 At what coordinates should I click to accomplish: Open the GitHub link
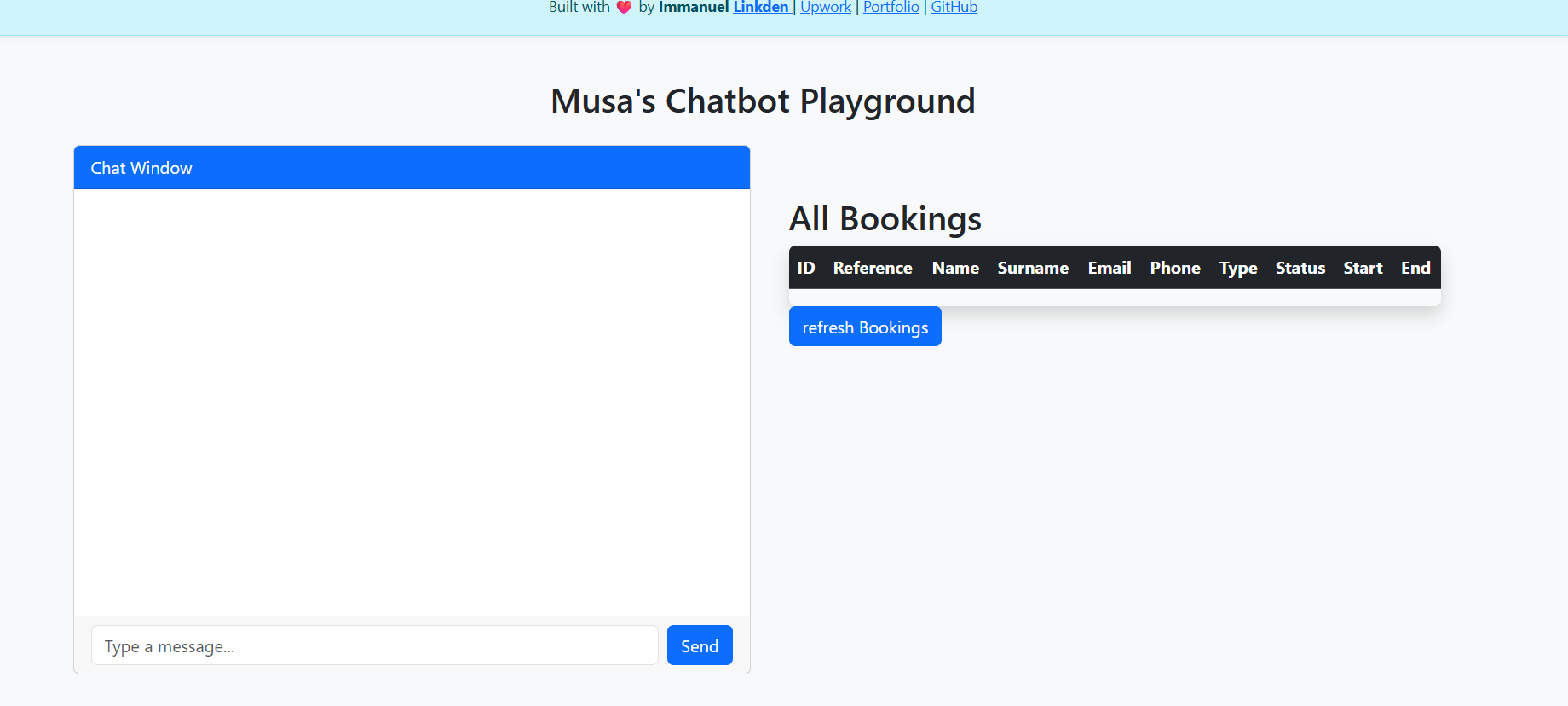click(x=954, y=8)
